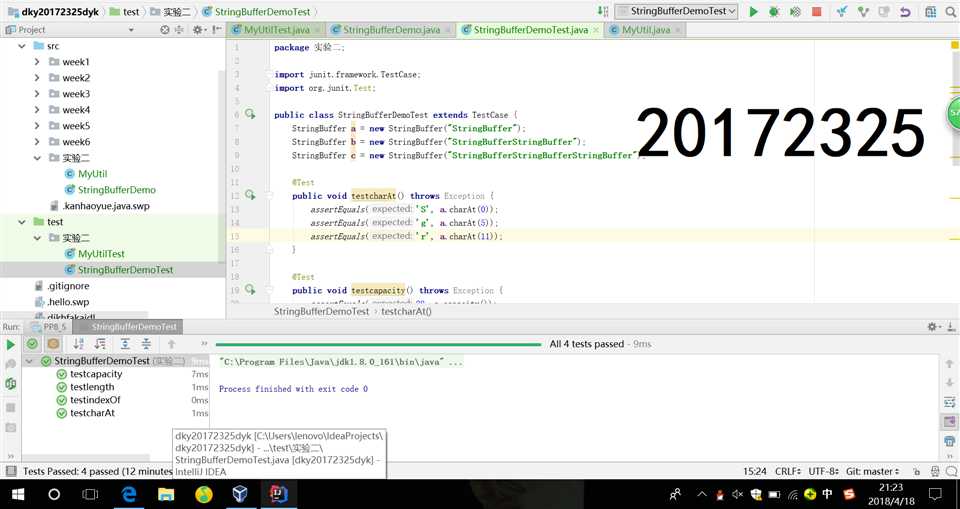Open run configuration dropdown StringBufferDemoTest
The image size is (960, 509).
pyautogui.click(x=676, y=12)
